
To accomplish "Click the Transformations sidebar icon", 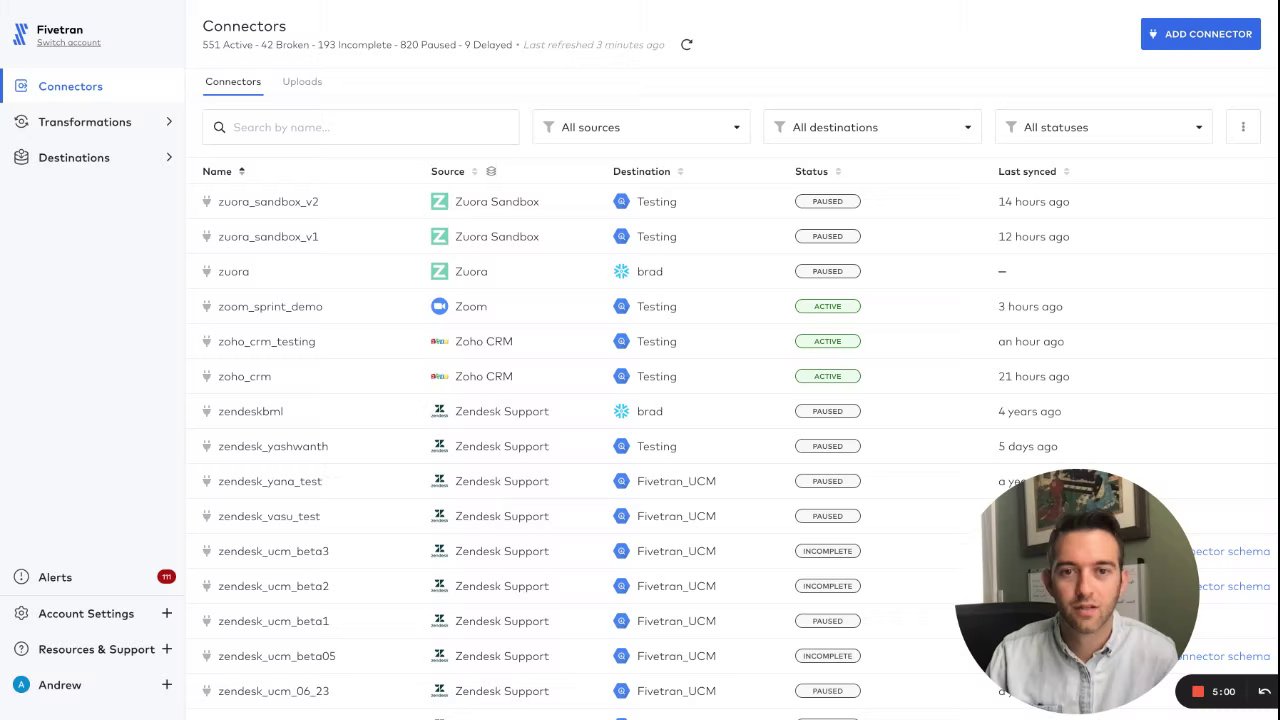I will 21,122.
